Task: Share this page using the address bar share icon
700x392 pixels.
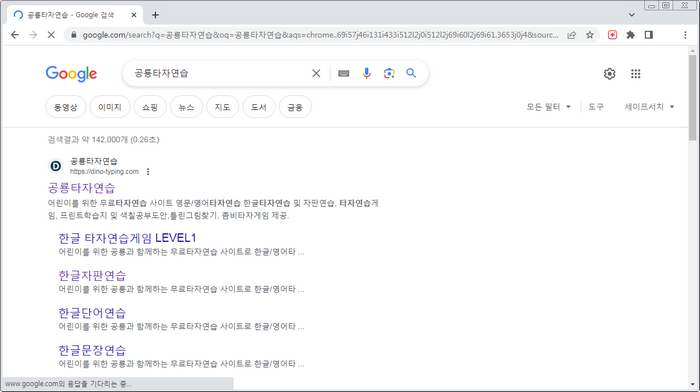Action: pyautogui.click(x=571, y=35)
